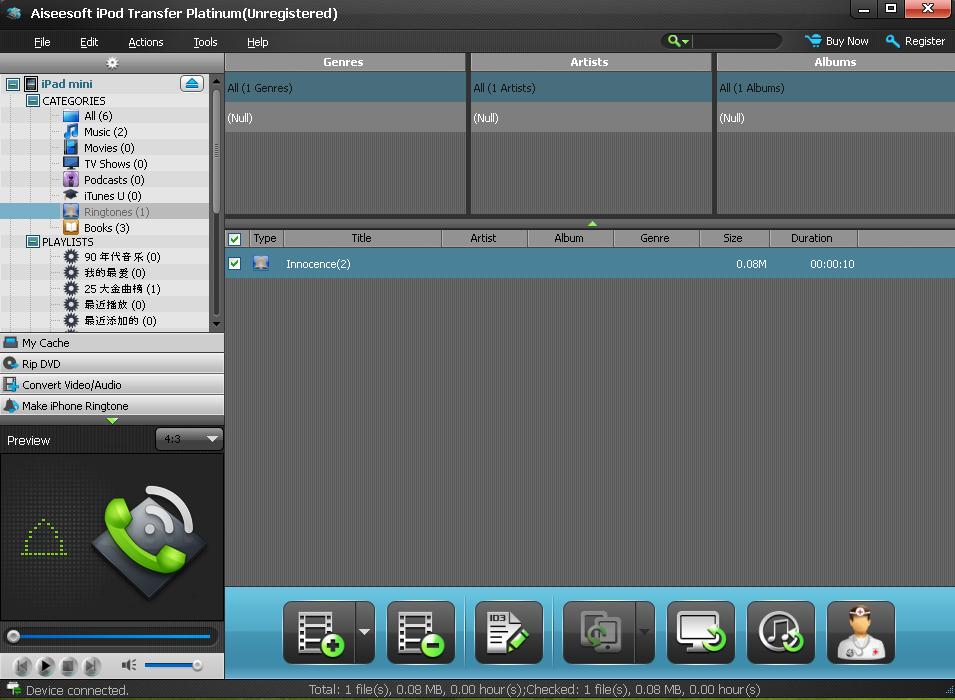The image size is (955, 700).
Task: Eject the iPad mini device
Action: click(x=192, y=83)
